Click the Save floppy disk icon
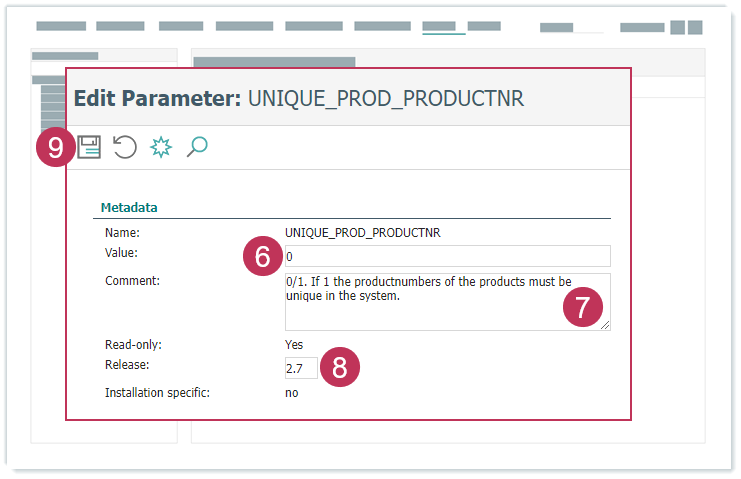The image size is (741, 479). point(89,148)
